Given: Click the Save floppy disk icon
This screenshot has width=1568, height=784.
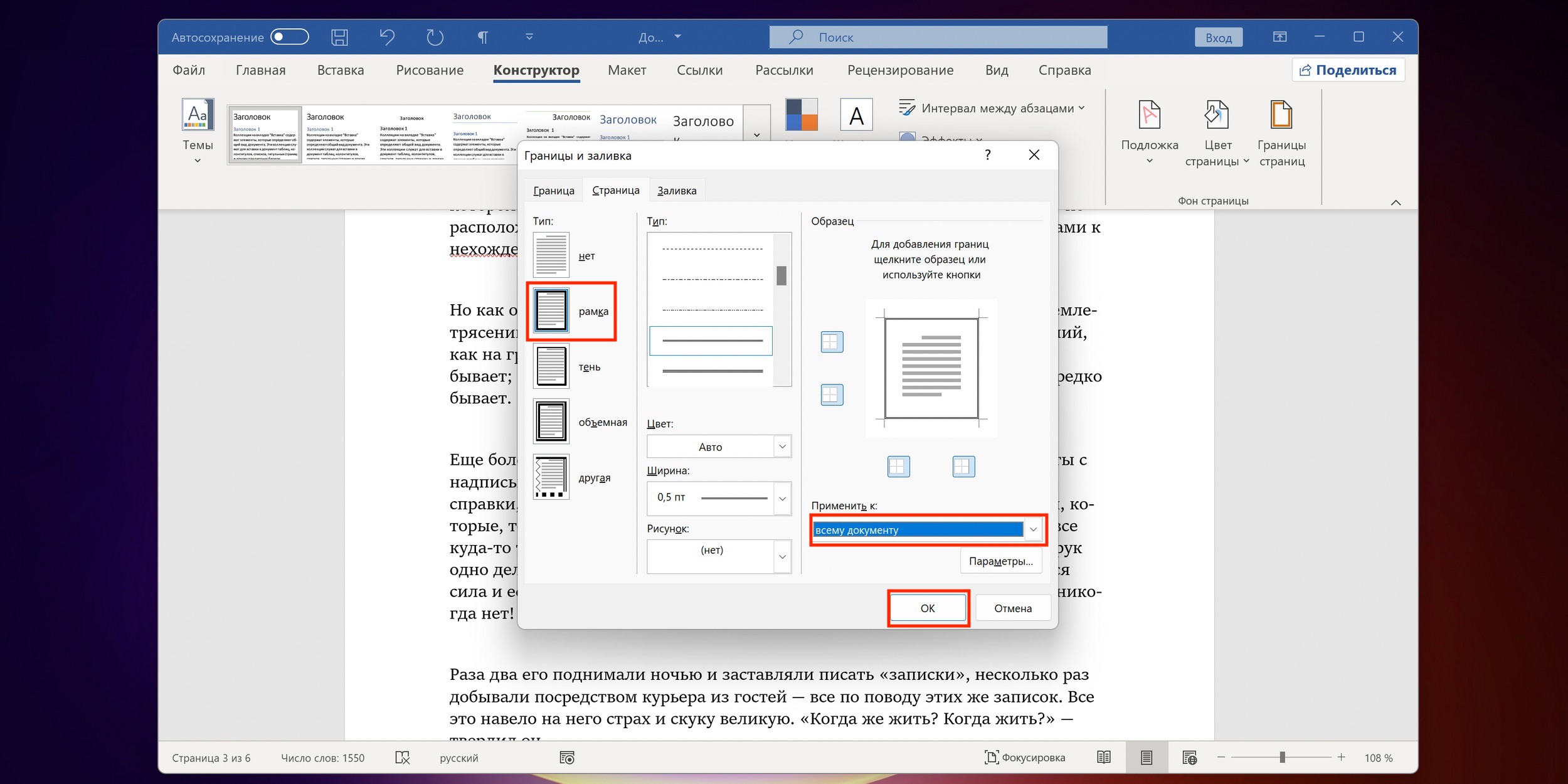Looking at the screenshot, I should tap(339, 38).
